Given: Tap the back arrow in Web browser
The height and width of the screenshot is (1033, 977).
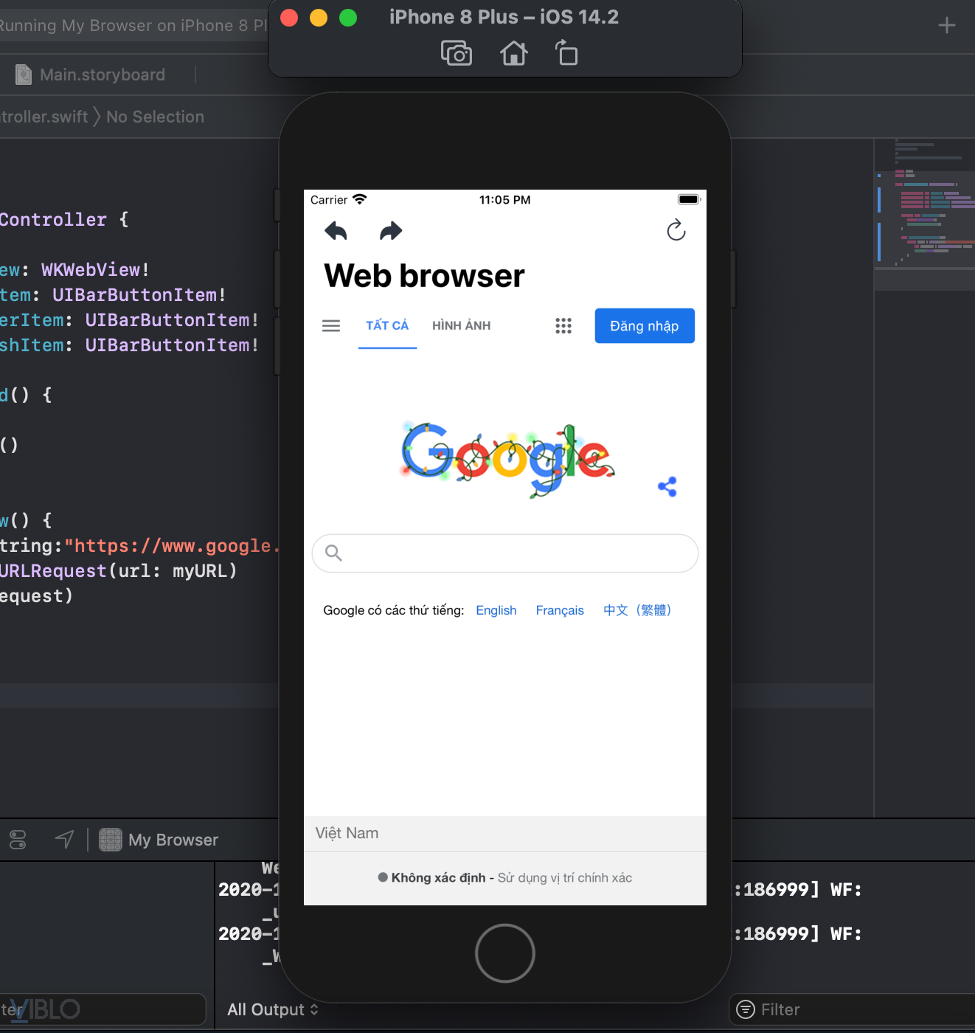Looking at the screenshot, I should click(336, 231).
